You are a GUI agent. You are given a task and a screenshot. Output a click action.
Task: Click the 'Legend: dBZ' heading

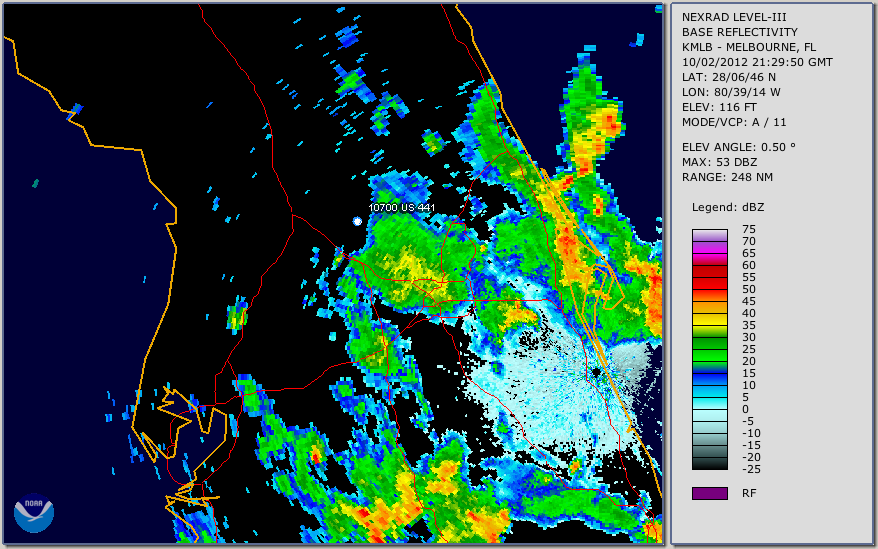click(x=728, y=207)
